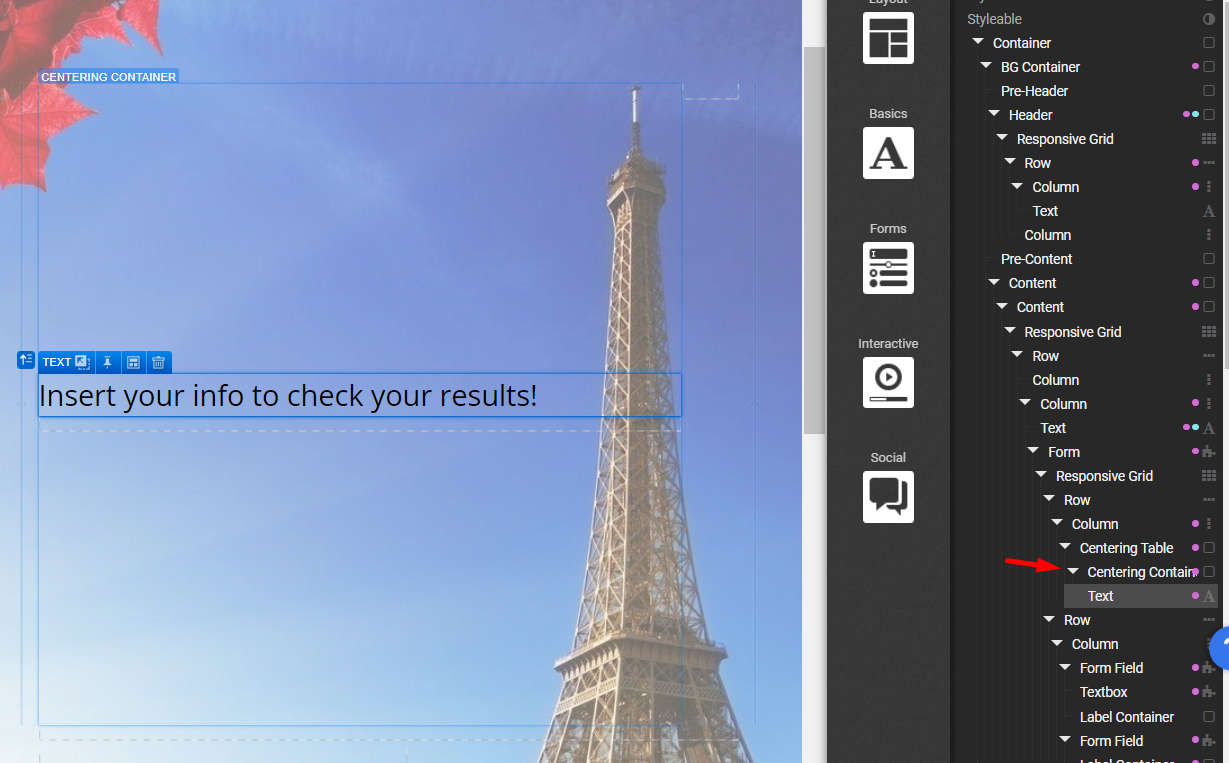Collapse the Form Field arrow above Textbox

(x=1065, y=667)
